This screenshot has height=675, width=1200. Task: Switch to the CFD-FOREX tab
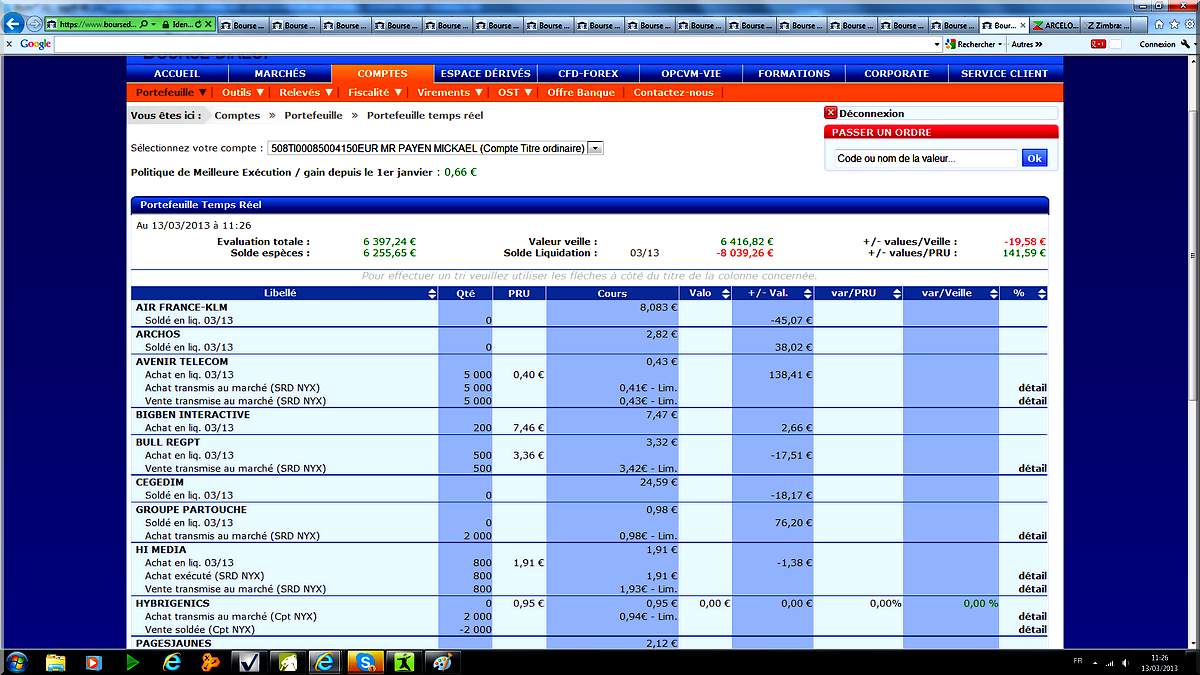[x=589, y=73]
